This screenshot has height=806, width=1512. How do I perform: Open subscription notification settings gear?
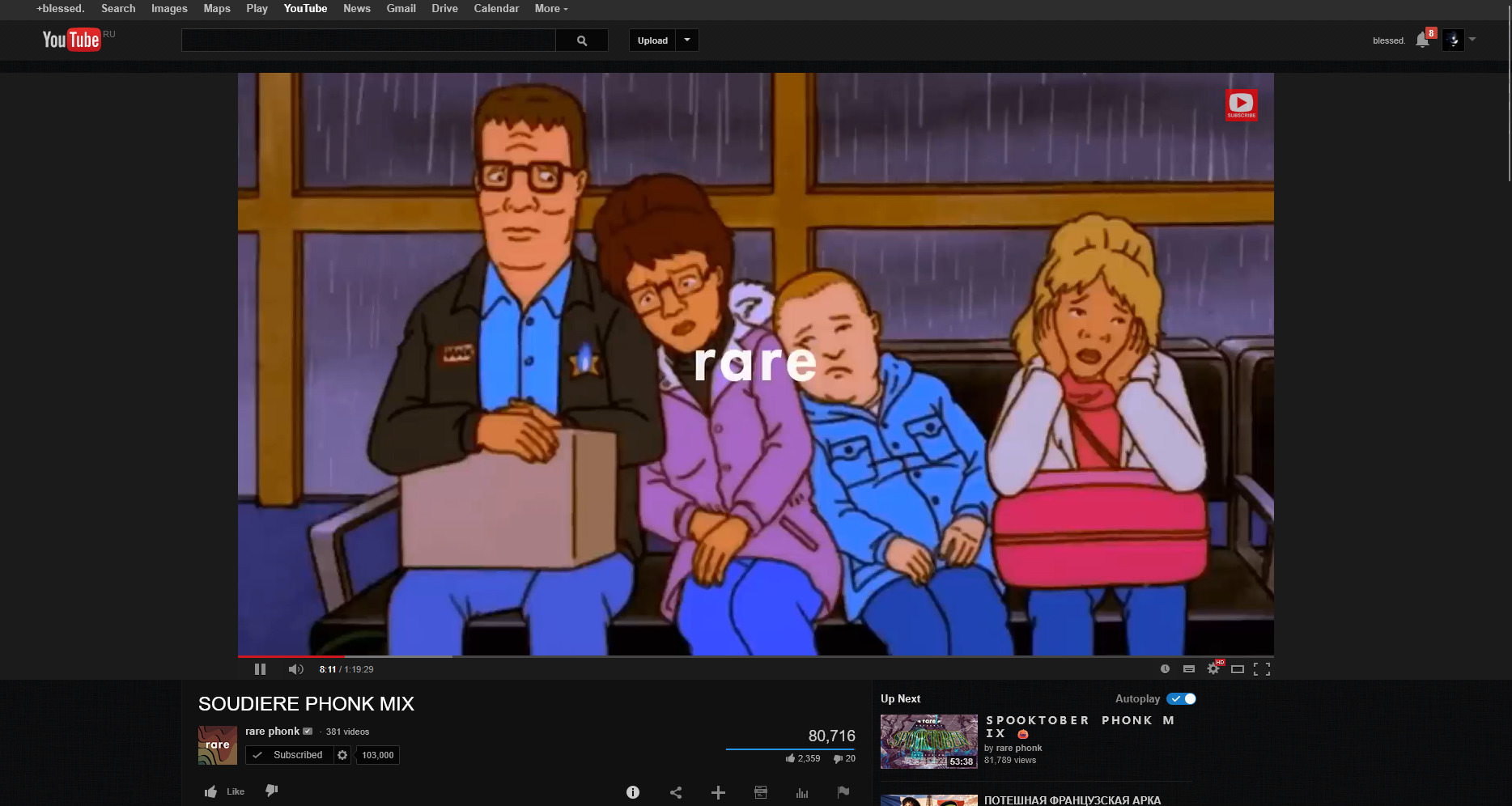click(x=342, y=755)
